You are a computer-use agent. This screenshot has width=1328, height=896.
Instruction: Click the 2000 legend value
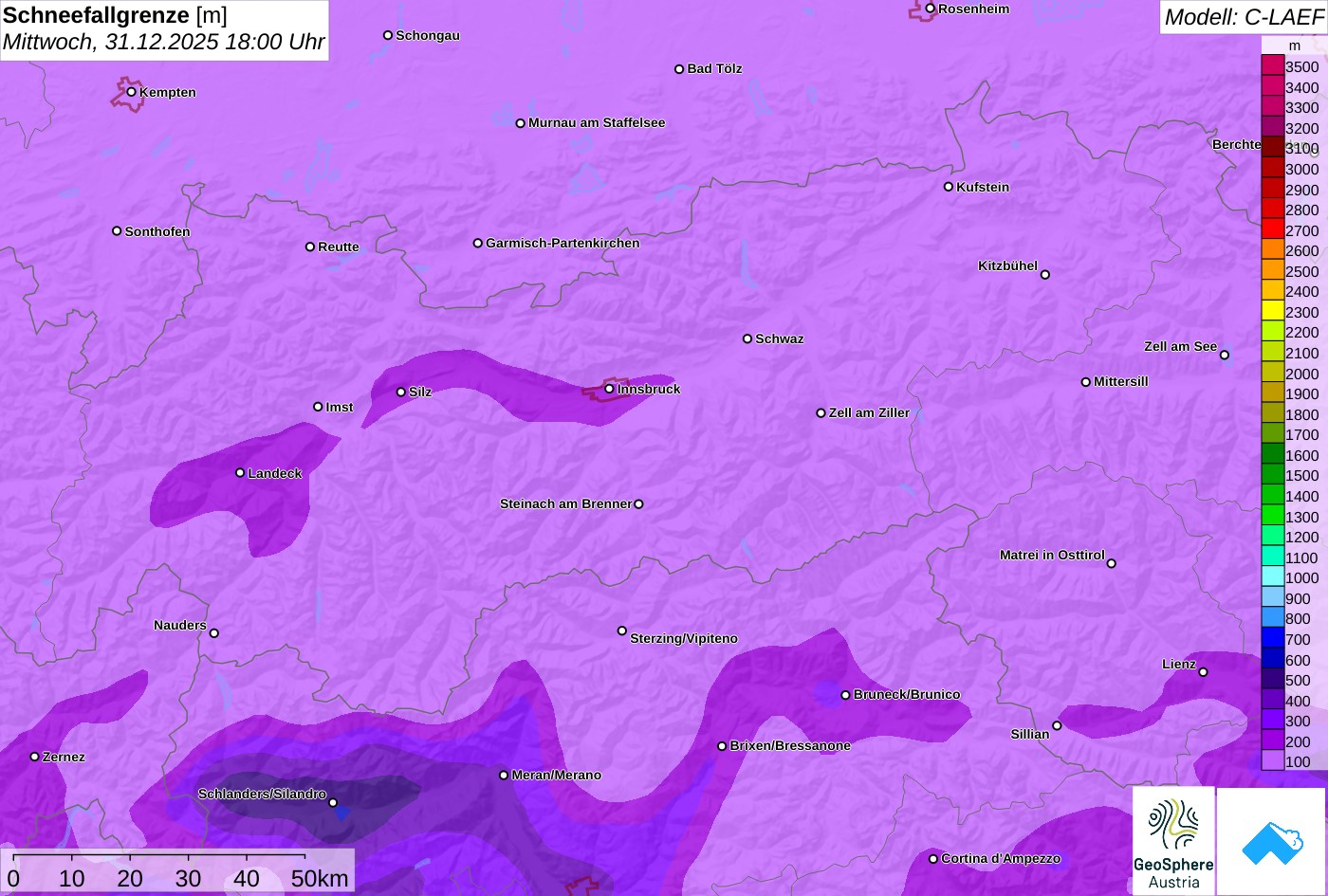1301,374
